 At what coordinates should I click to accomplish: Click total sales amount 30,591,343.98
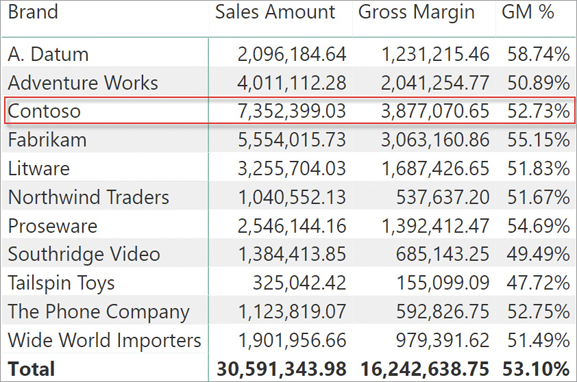pyautogui.click(x=282, y=369)
